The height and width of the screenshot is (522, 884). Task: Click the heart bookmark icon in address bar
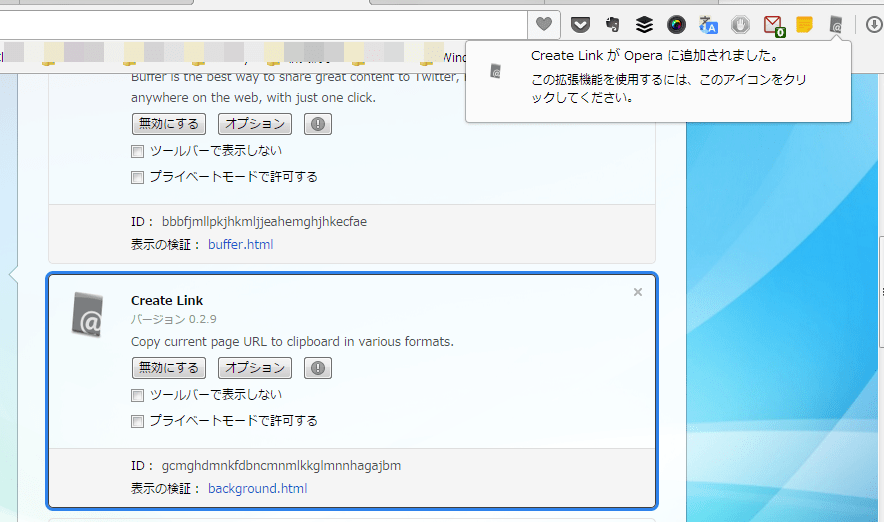click(543, 24)
